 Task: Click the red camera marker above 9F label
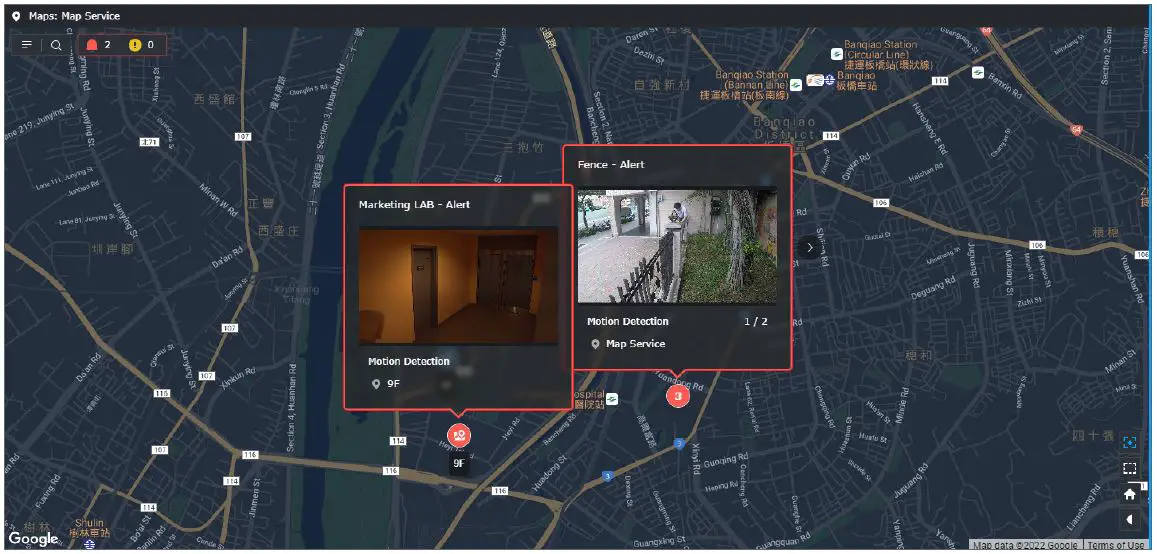(x=459, y=435)
